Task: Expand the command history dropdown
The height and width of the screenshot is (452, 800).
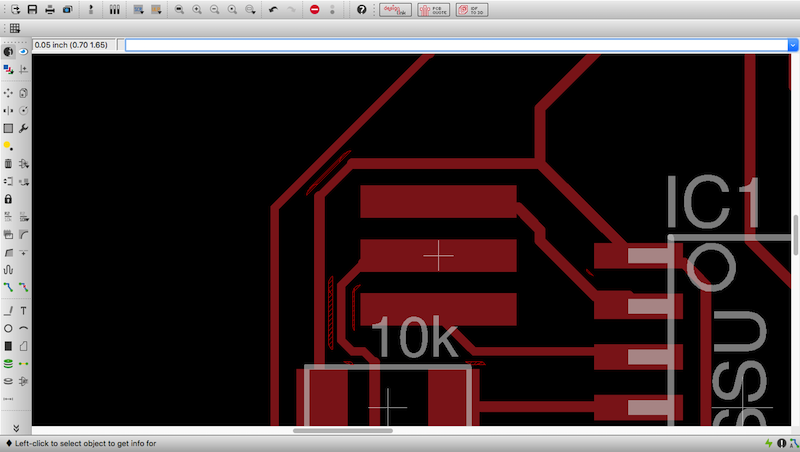Action: (793, 45)
